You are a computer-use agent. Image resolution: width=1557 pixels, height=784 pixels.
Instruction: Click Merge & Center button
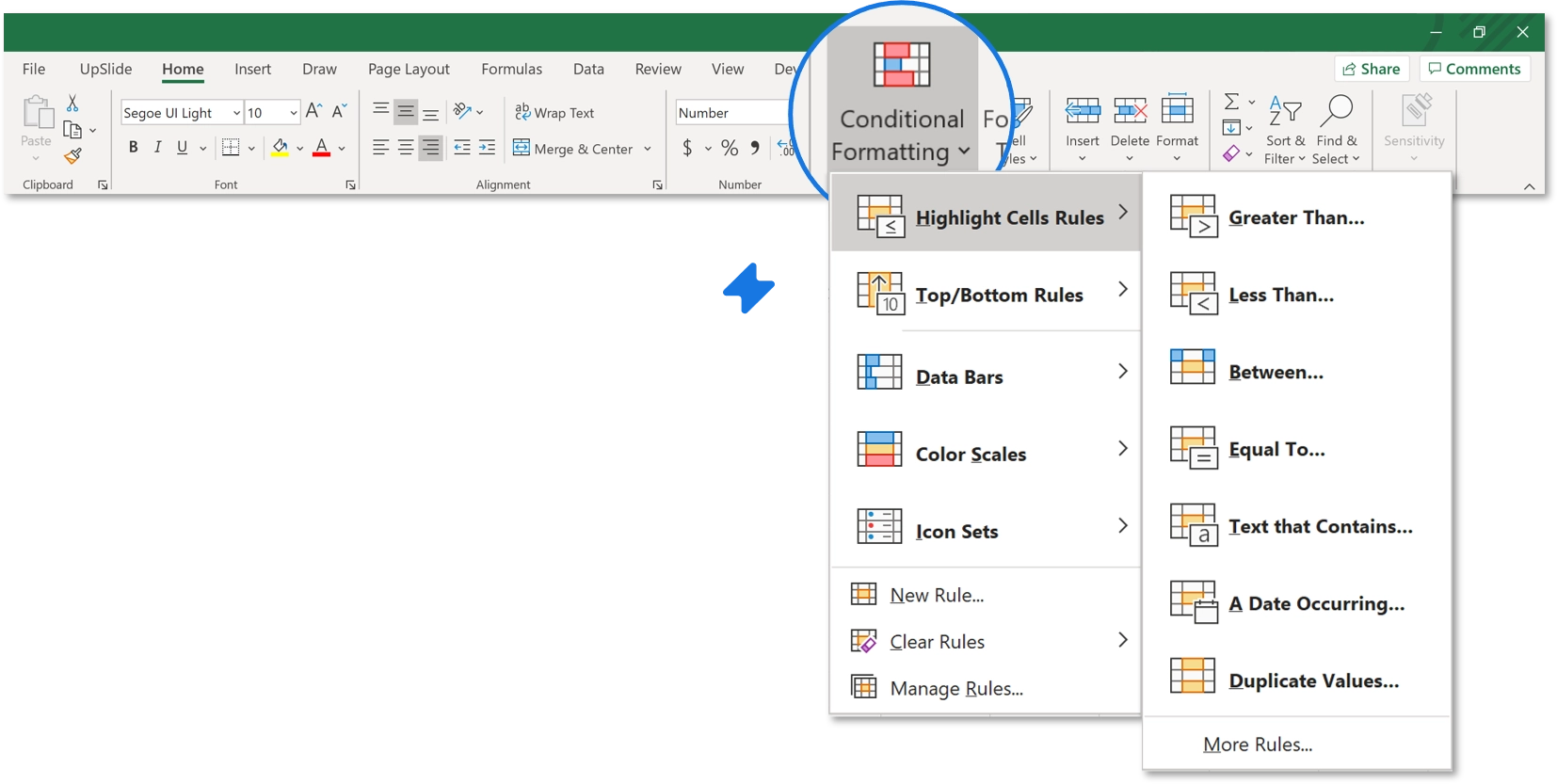tap(572, 149)
